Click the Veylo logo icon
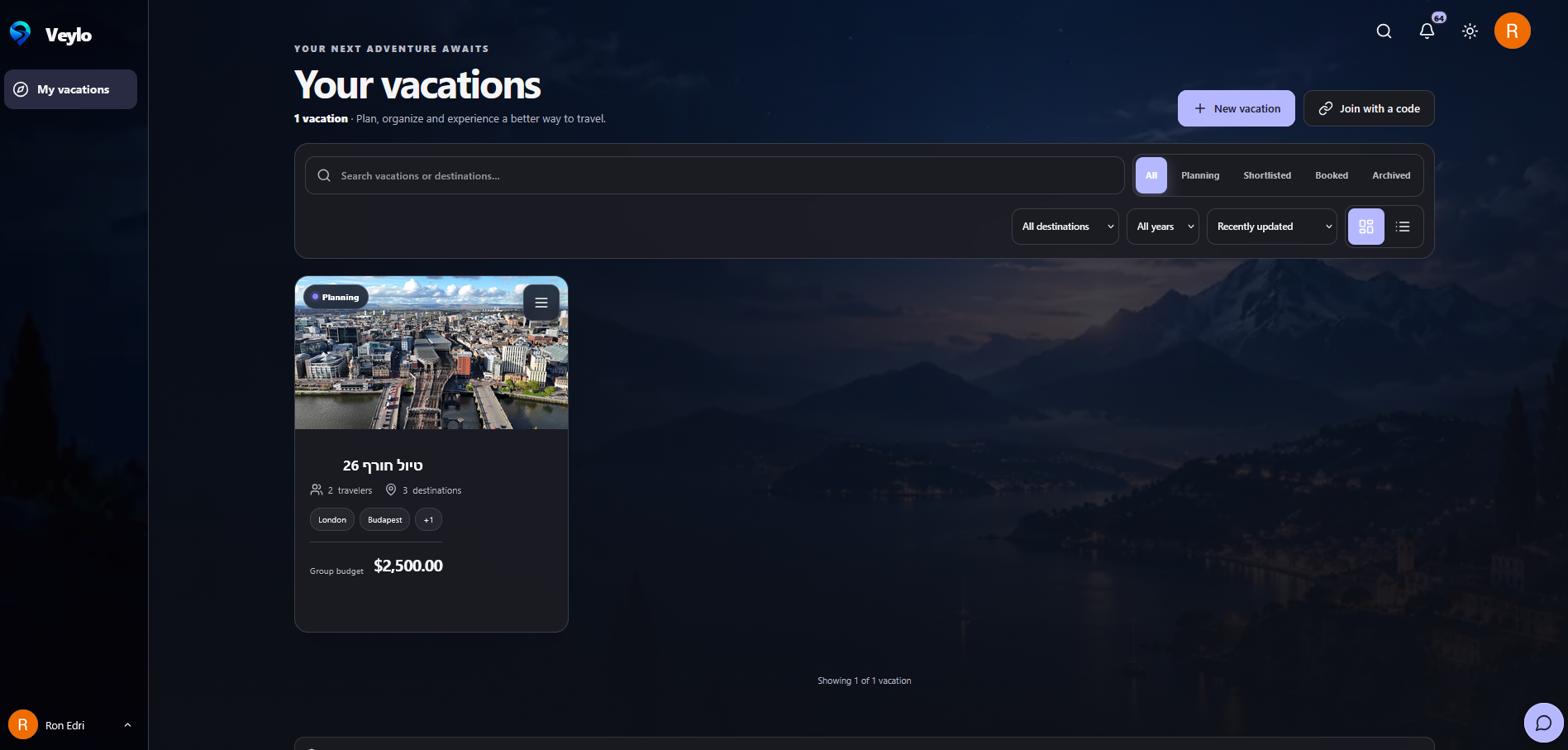The width and height of the screenshot is (1568, 750). coord(20,33)
